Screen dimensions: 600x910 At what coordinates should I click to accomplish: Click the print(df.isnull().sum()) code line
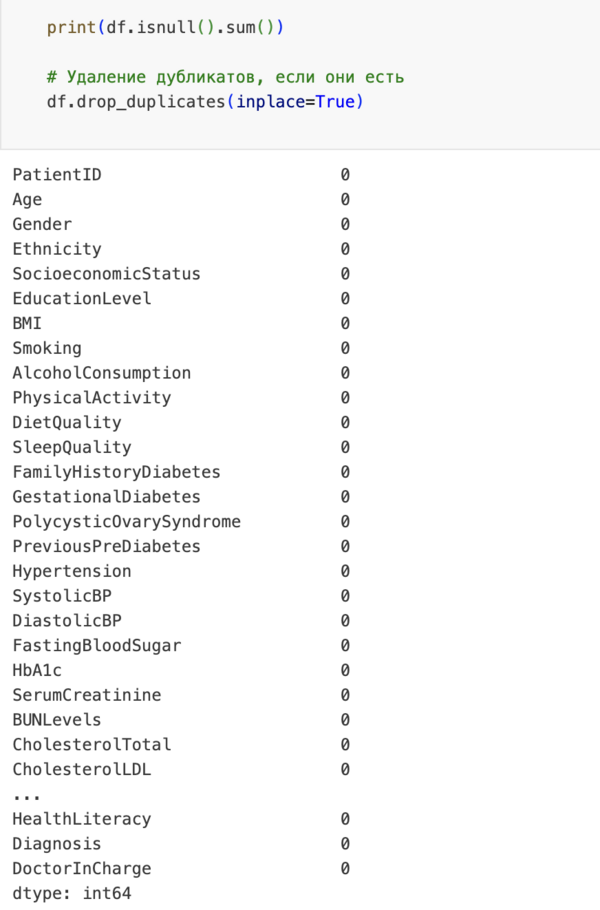pos(165,28)
